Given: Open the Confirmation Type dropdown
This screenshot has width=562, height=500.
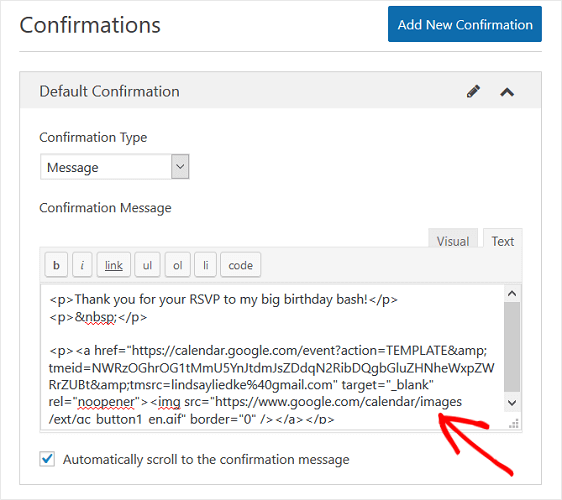Looking at the screenshot, I should pos(114,167).
